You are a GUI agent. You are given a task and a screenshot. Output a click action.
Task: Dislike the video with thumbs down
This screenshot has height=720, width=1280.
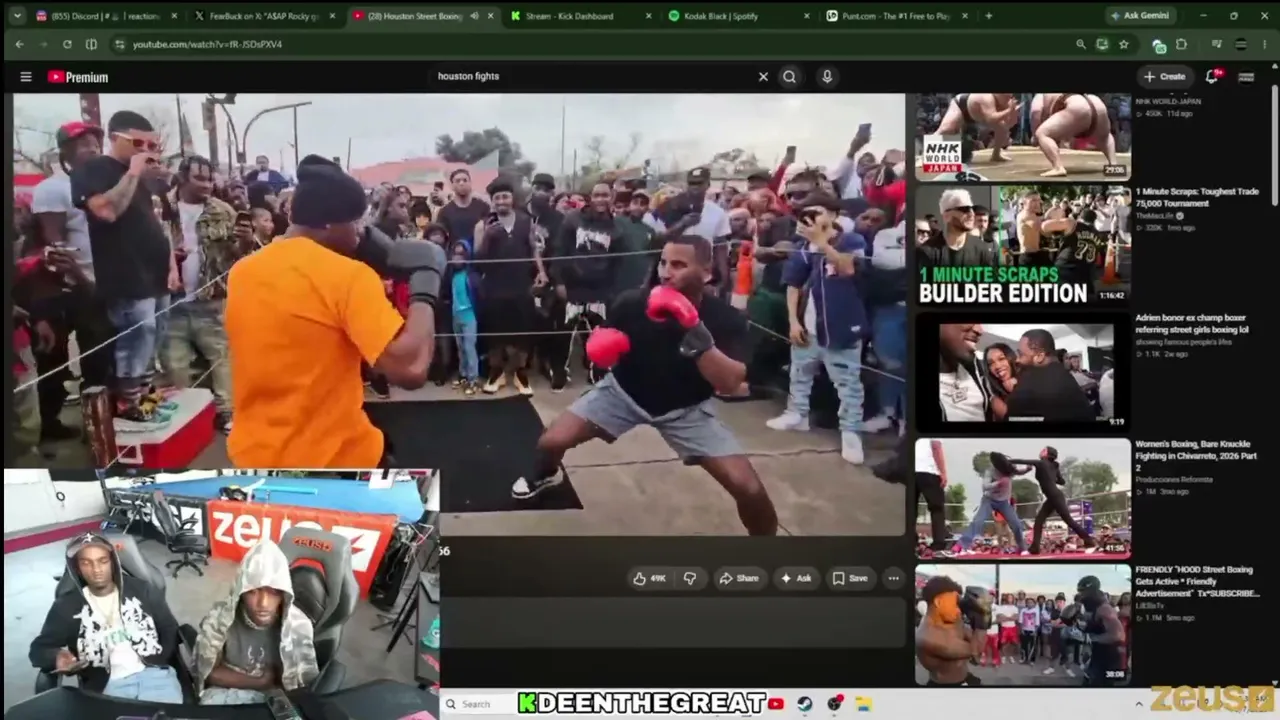[x=690, y=578]
